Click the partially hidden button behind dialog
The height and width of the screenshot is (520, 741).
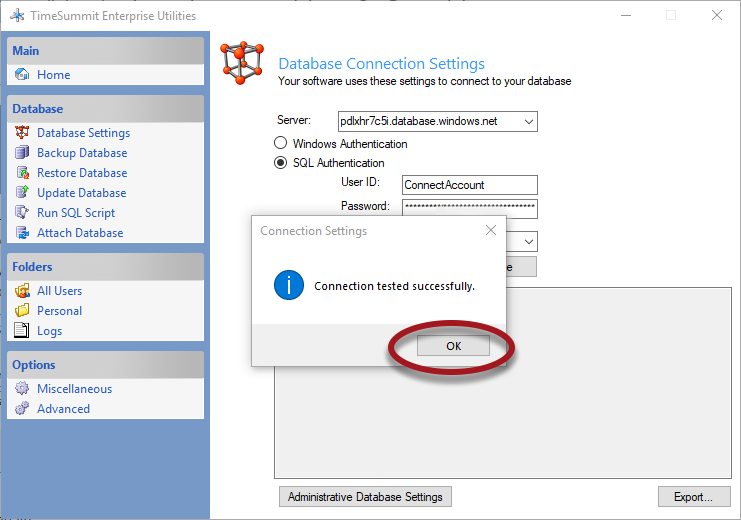521,267
